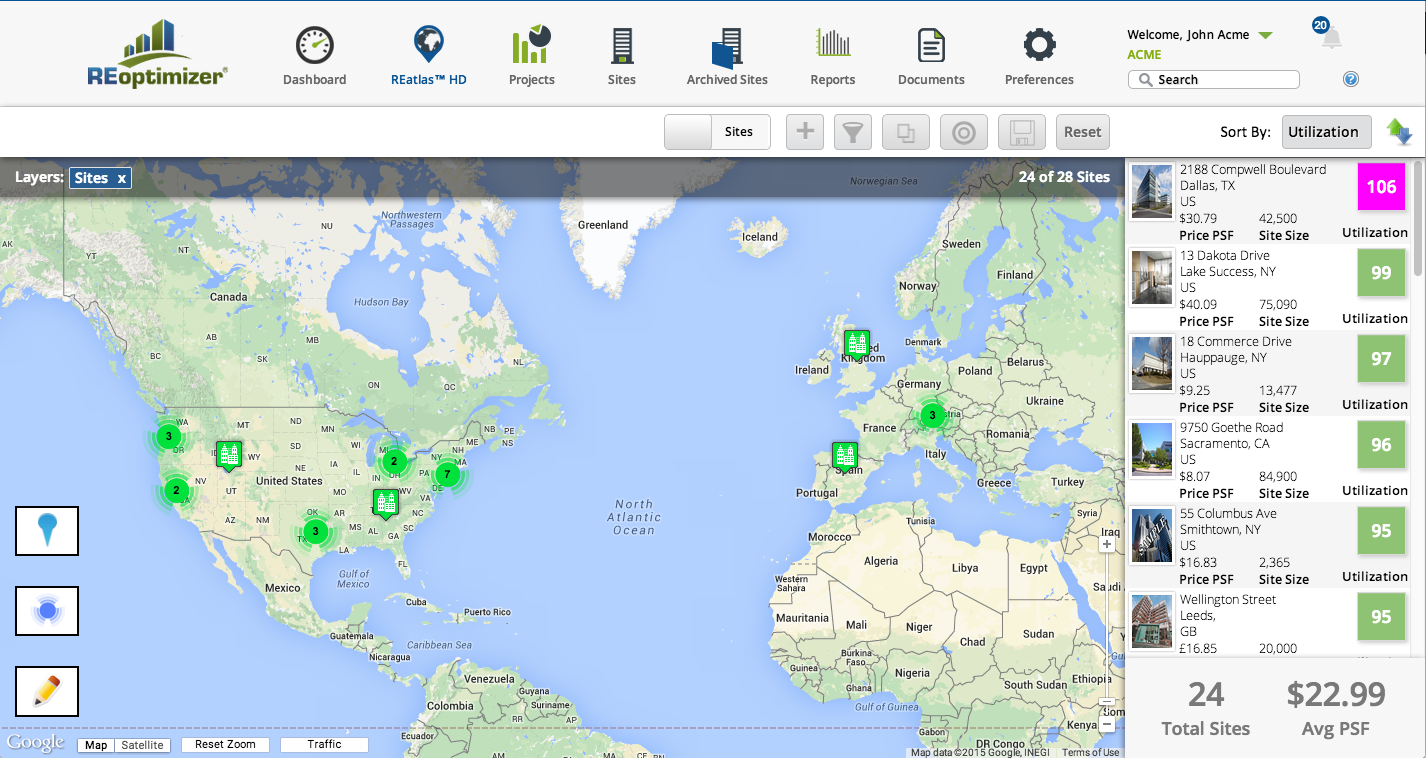Select the blue map pin tool

47,531
